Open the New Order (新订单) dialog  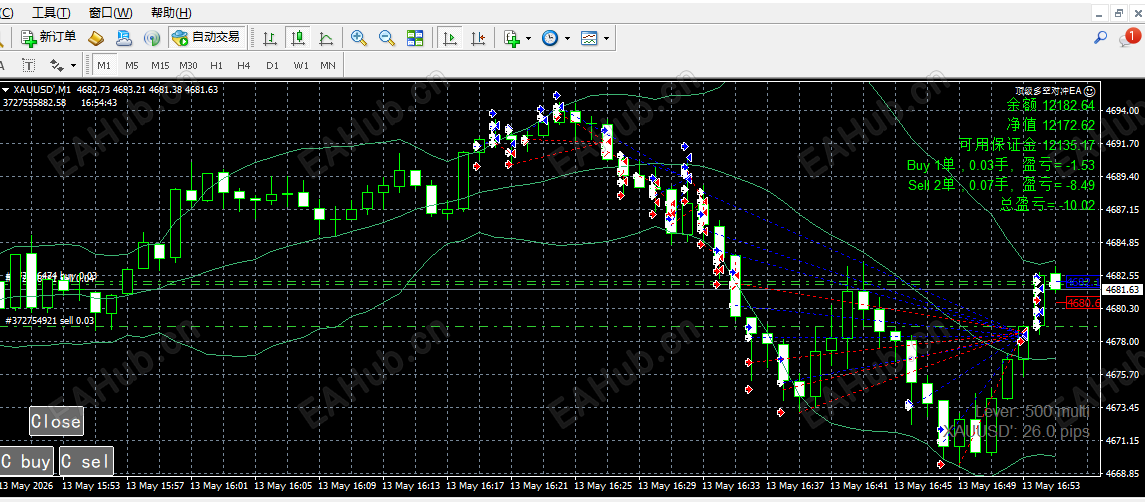(x=49, y=37)
